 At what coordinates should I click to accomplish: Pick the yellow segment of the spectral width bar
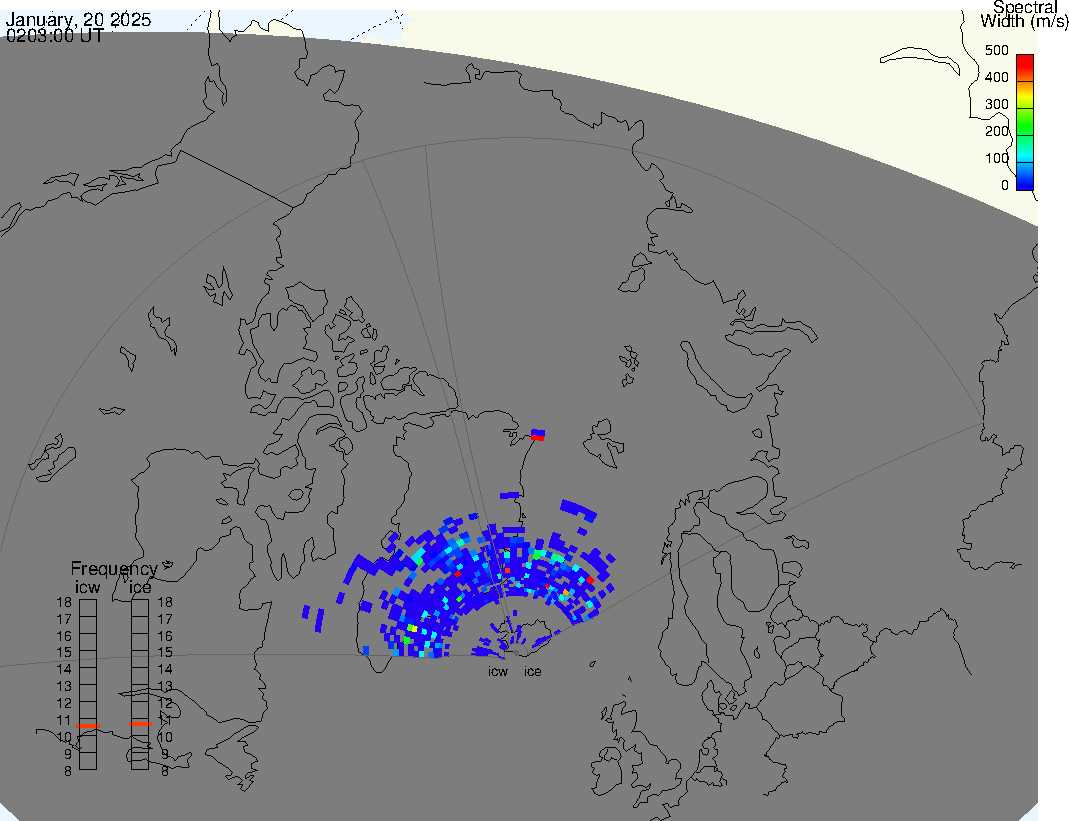(x=1025, y=95)
